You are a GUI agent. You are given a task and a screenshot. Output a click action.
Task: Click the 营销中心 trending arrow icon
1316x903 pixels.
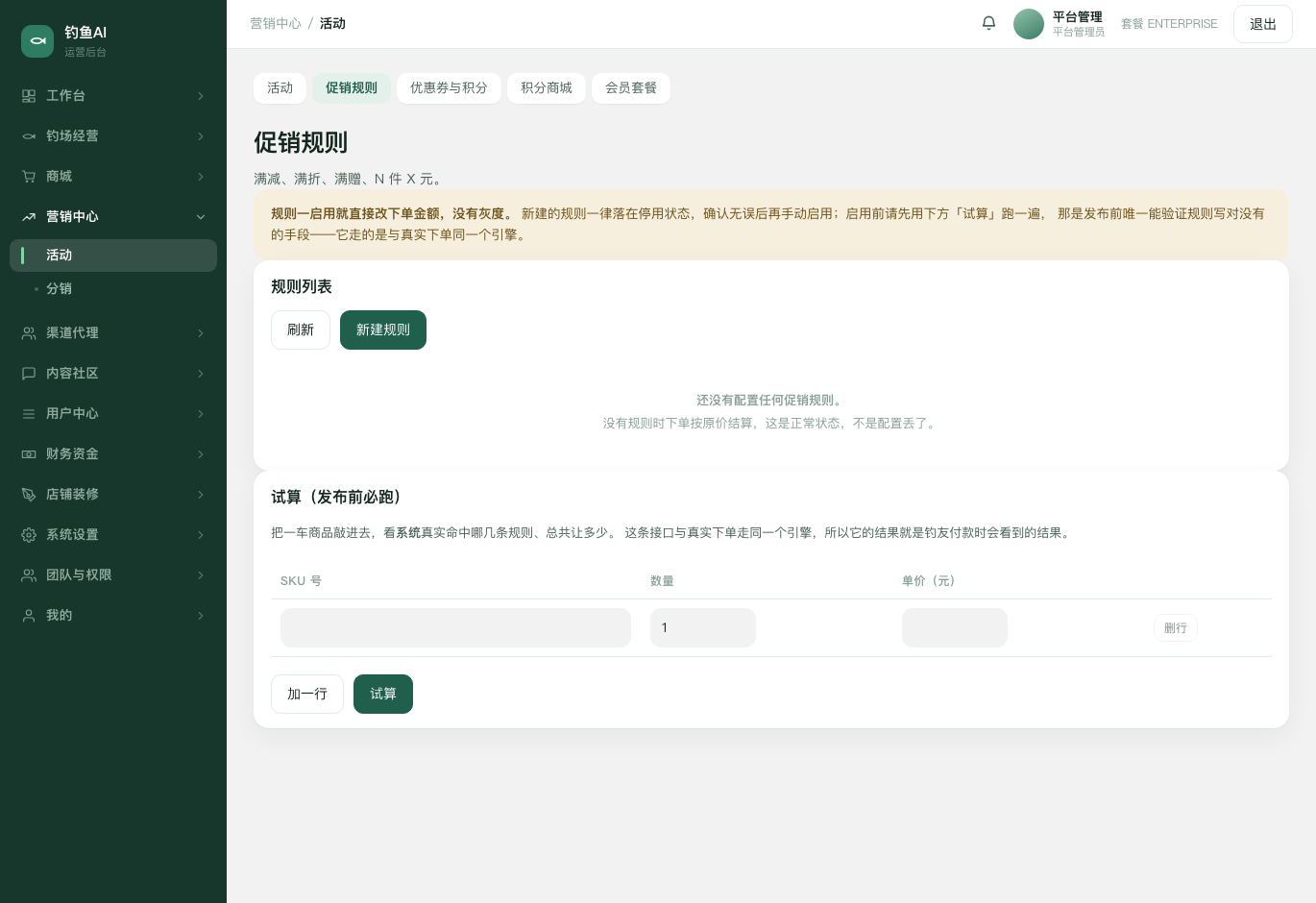tap(29, 217)
